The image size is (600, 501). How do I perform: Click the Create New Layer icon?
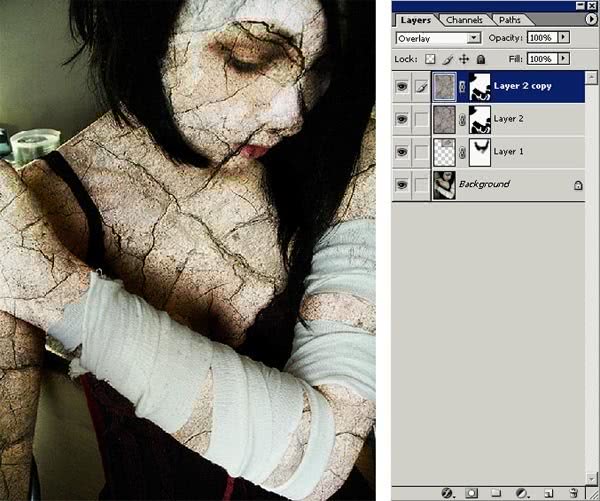549,493
